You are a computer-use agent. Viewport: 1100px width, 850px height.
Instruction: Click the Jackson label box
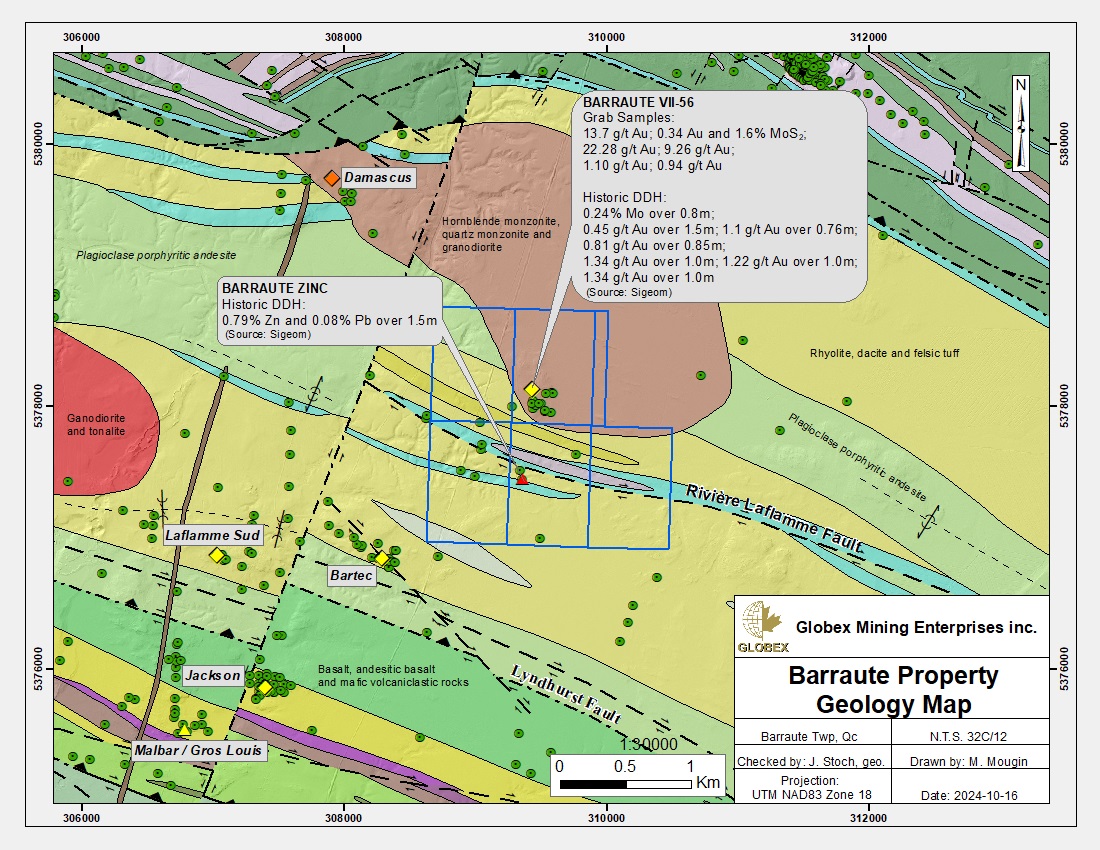pos(213,676)
